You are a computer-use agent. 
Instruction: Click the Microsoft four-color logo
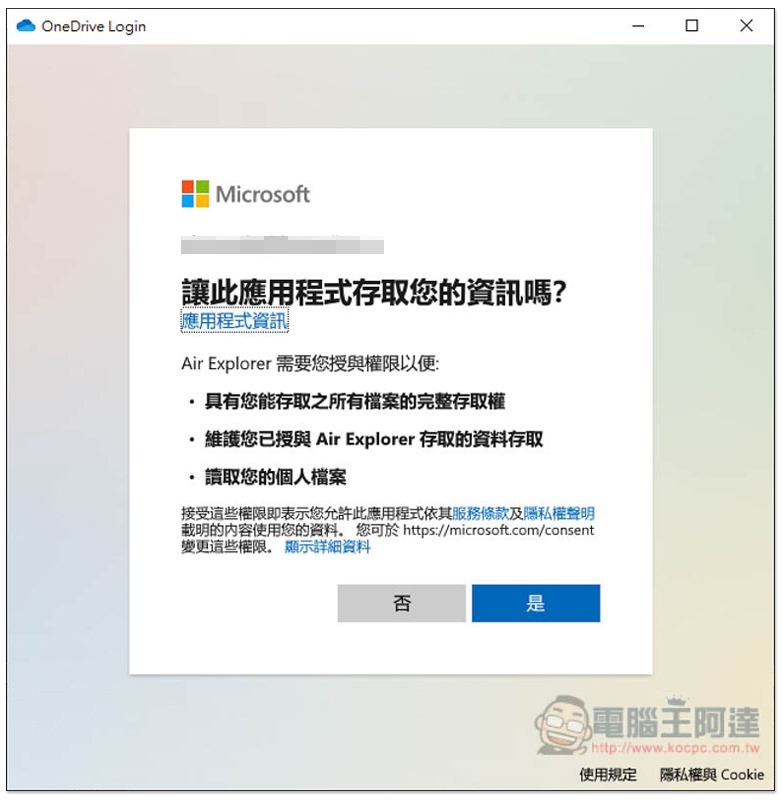click(195, 194)
